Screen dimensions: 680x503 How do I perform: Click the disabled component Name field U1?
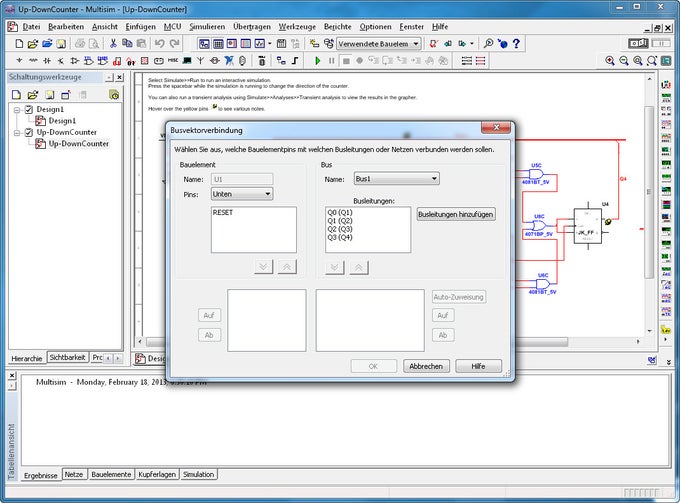click(x=242, y=179)
